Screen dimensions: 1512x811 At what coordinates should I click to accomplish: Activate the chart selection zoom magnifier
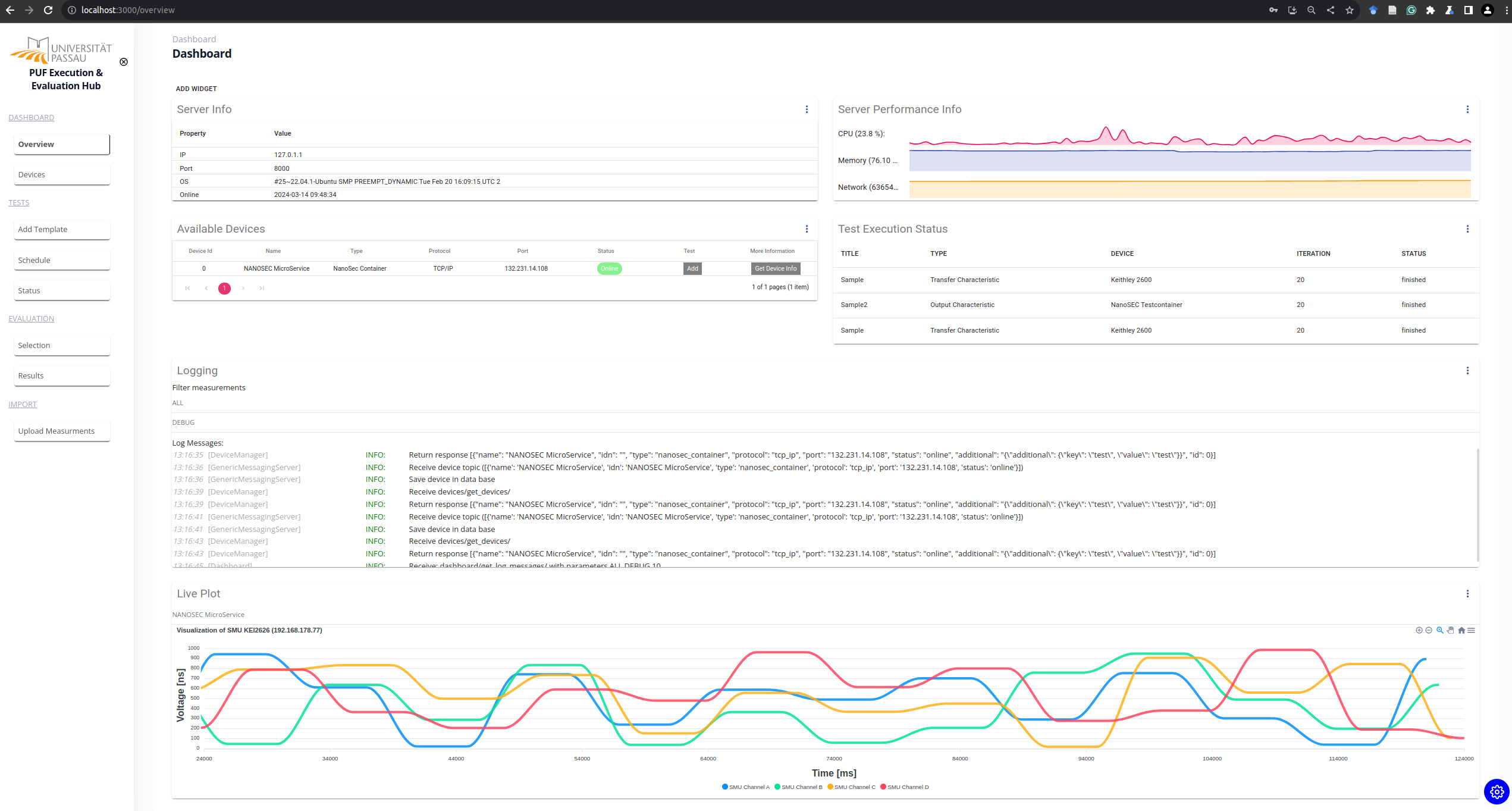[1439, 630]
